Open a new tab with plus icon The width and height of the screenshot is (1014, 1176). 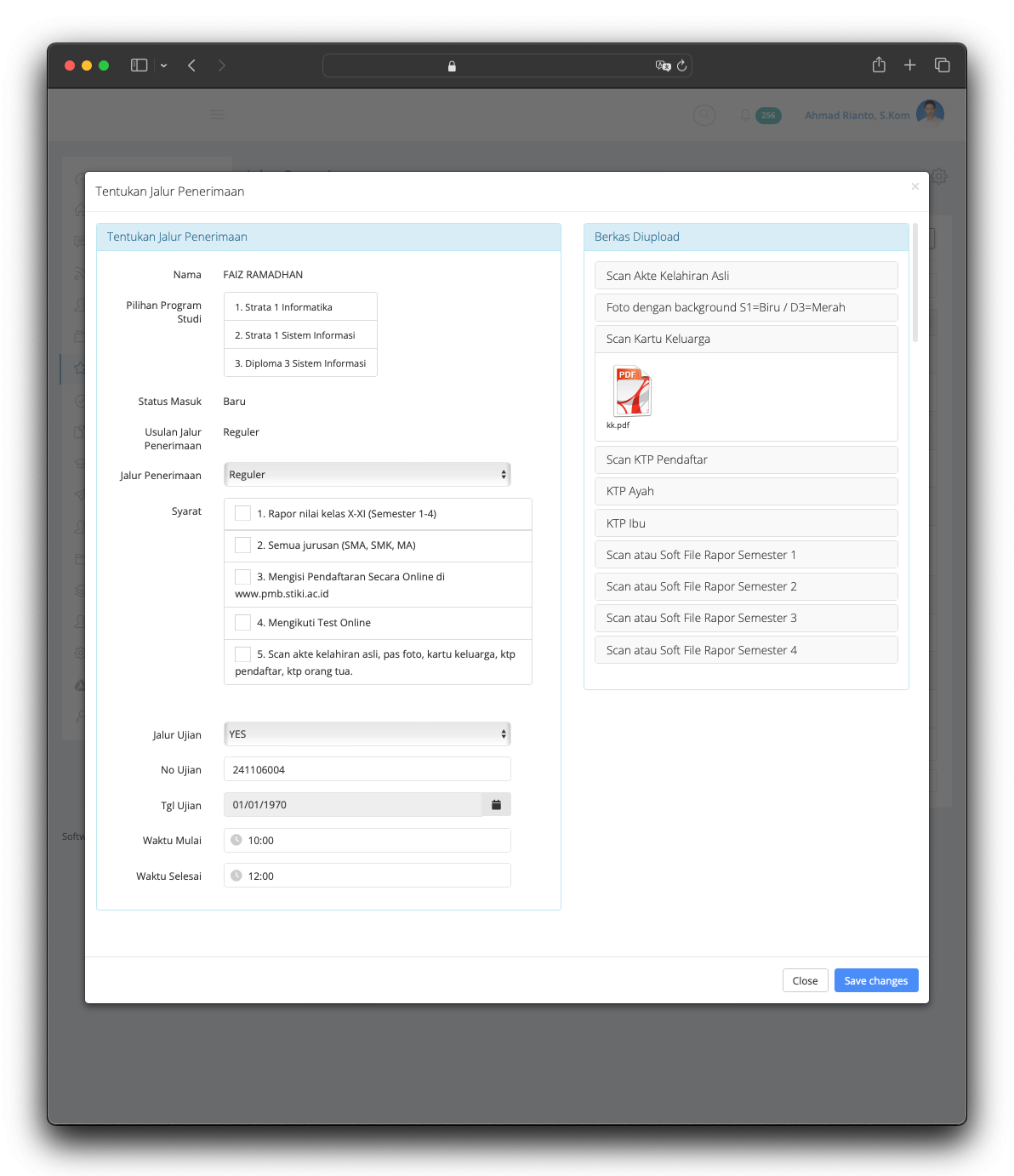pyautogui.click(x=909, y=66)
